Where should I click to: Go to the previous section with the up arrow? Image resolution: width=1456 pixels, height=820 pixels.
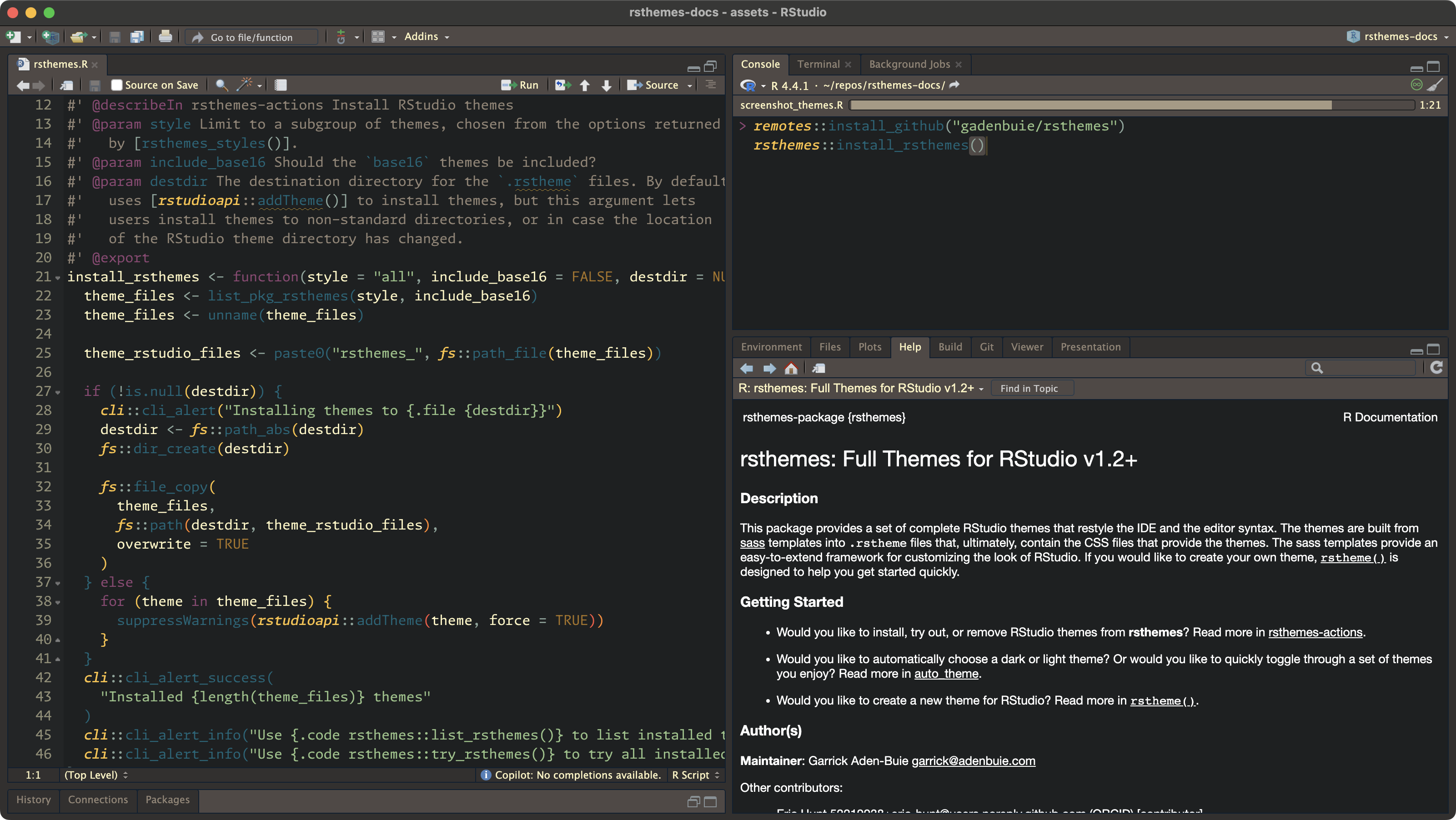(x=584, y=85)
